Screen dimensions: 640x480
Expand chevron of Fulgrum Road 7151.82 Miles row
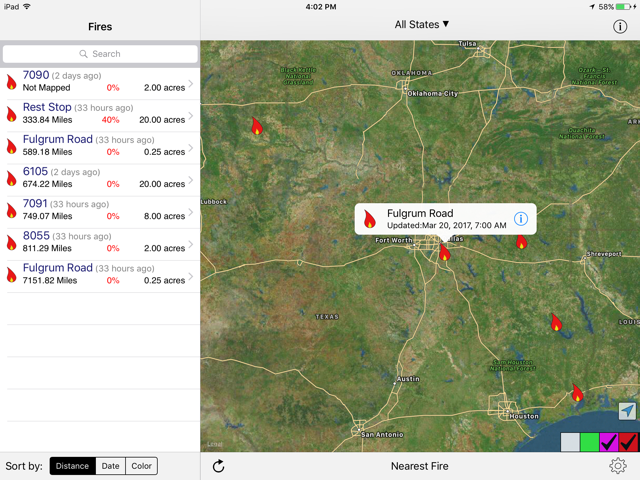[x=191, y=276]
